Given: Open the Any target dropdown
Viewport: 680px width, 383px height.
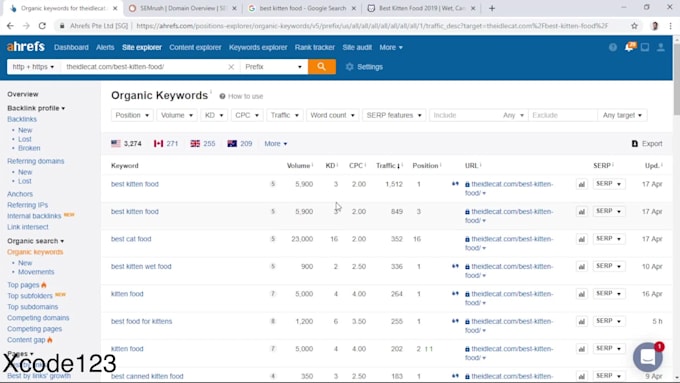Looking at the screenshot, I should (x=622, y=115).
